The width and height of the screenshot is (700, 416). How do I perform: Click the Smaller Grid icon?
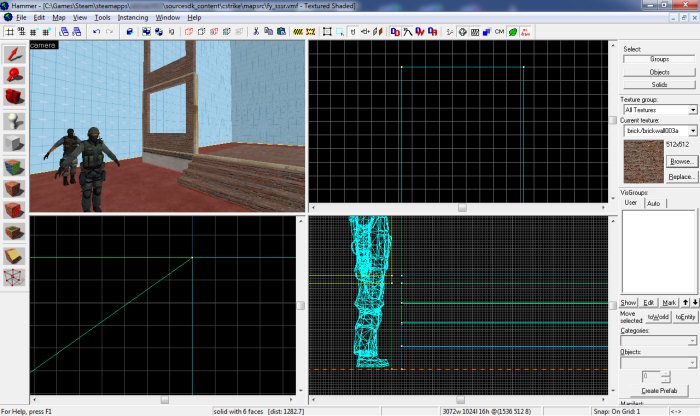pos(33,32)
